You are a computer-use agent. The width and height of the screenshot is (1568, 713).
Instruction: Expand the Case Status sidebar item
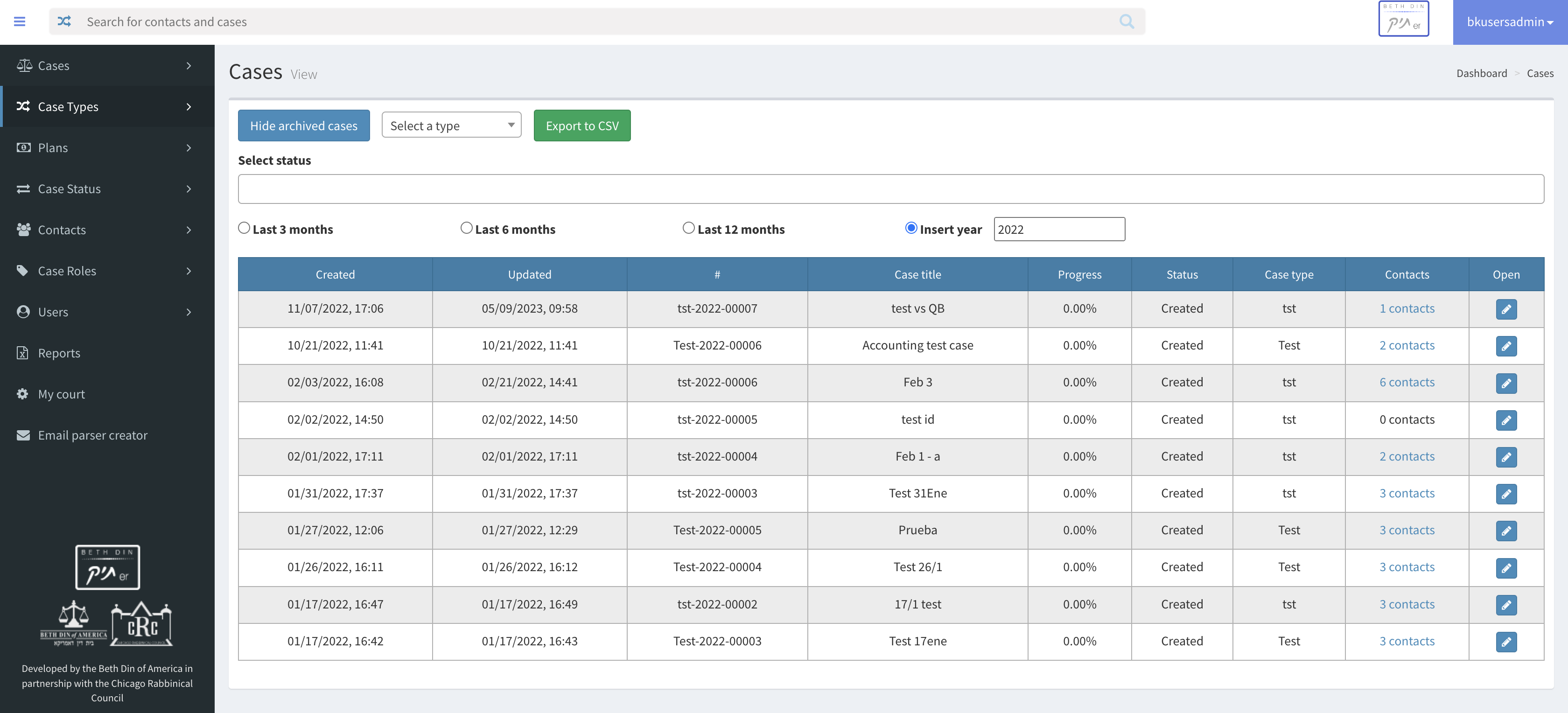coord(107,189)
